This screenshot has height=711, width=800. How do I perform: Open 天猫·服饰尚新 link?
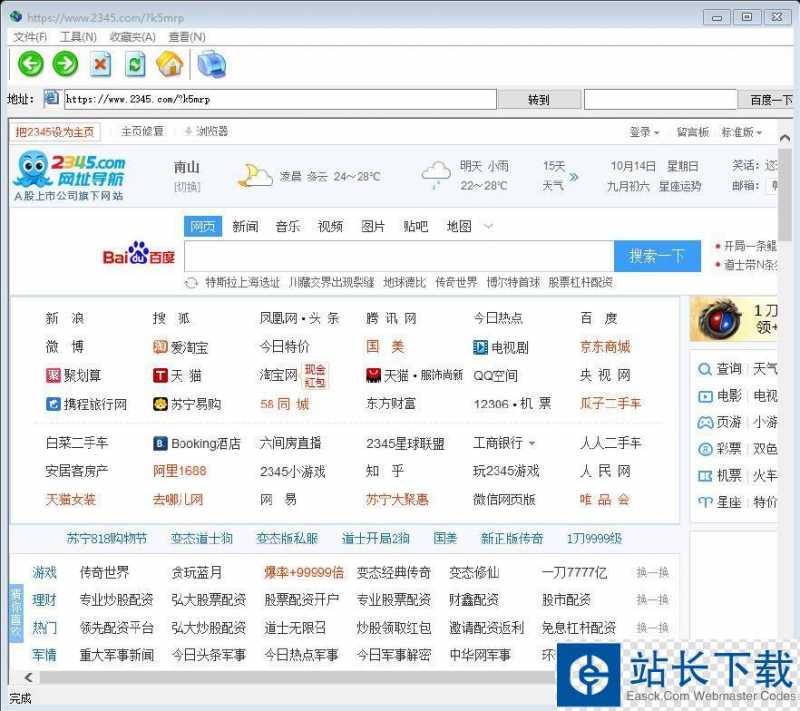[414, 376]
